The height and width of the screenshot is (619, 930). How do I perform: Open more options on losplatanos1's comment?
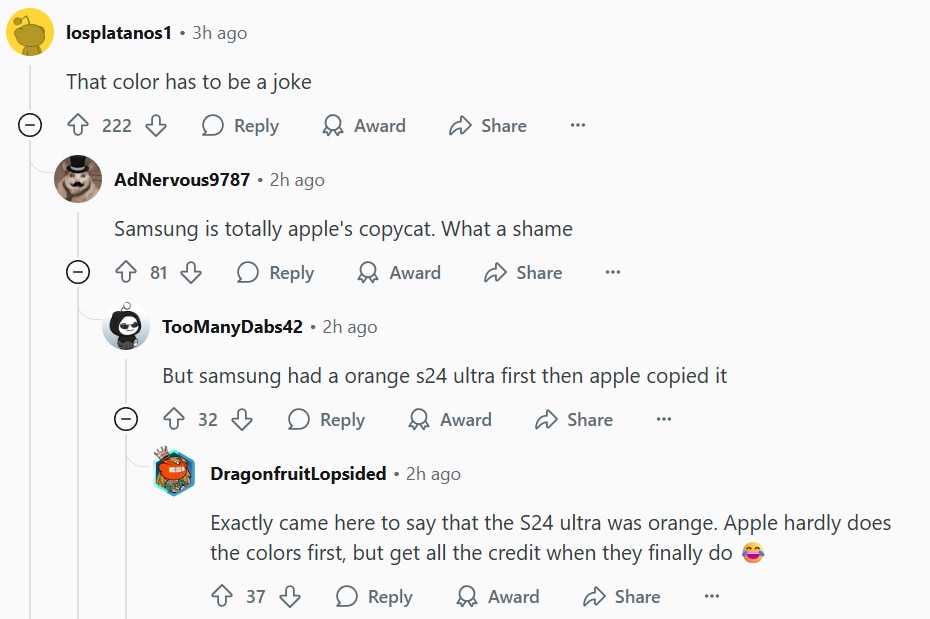point(577,126)
